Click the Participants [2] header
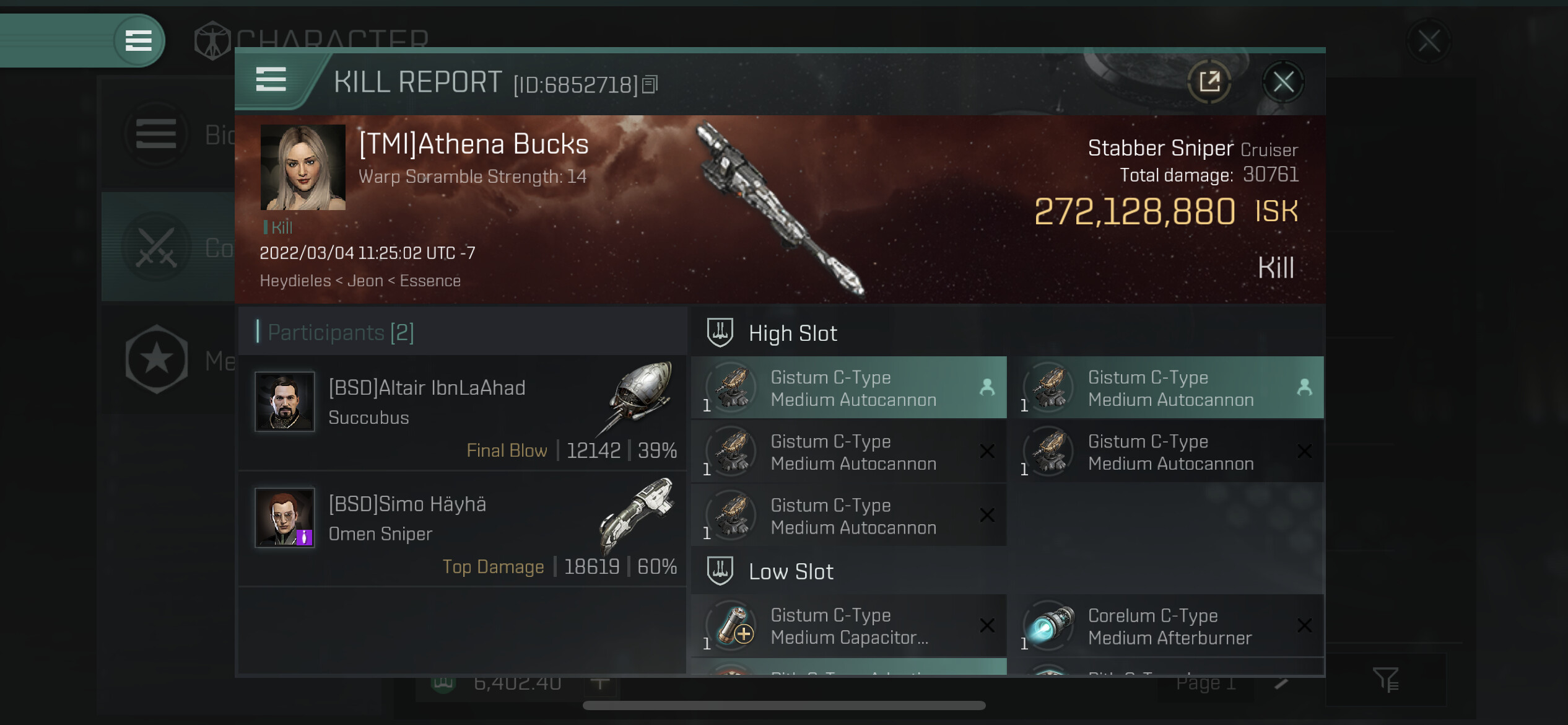 click(x=341, y=333)
